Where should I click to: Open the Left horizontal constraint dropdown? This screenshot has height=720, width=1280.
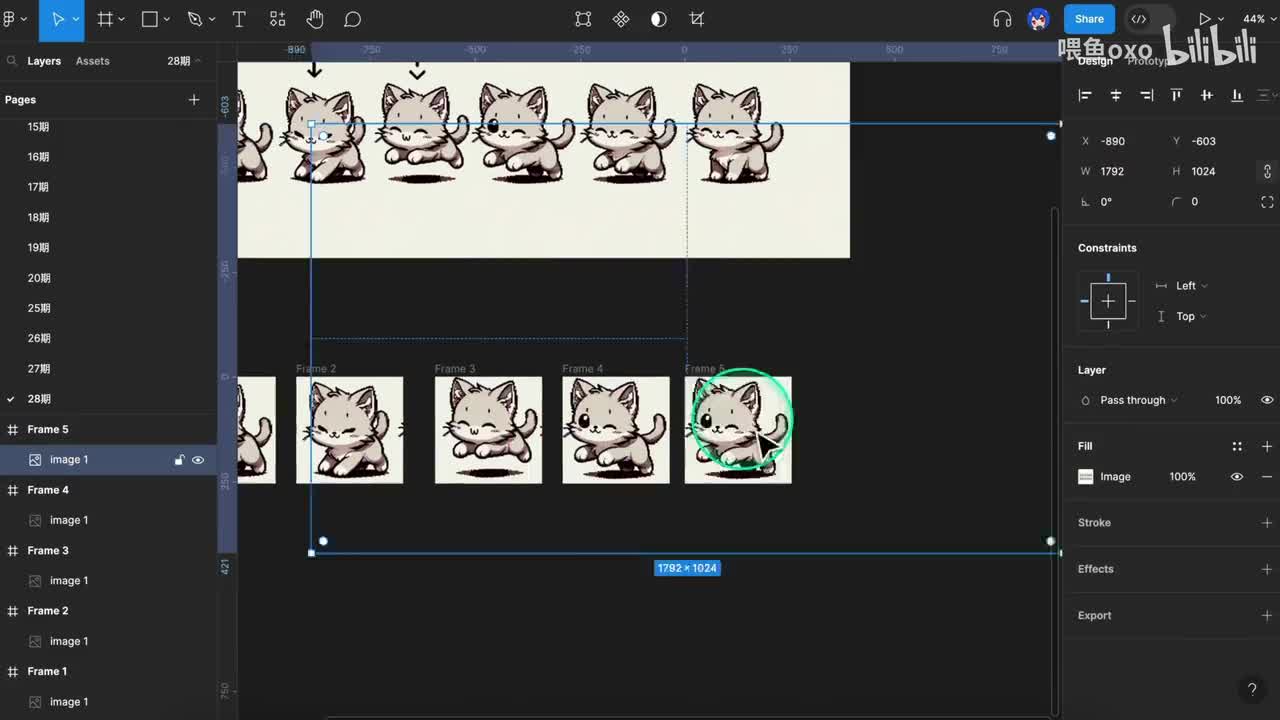1190,286
